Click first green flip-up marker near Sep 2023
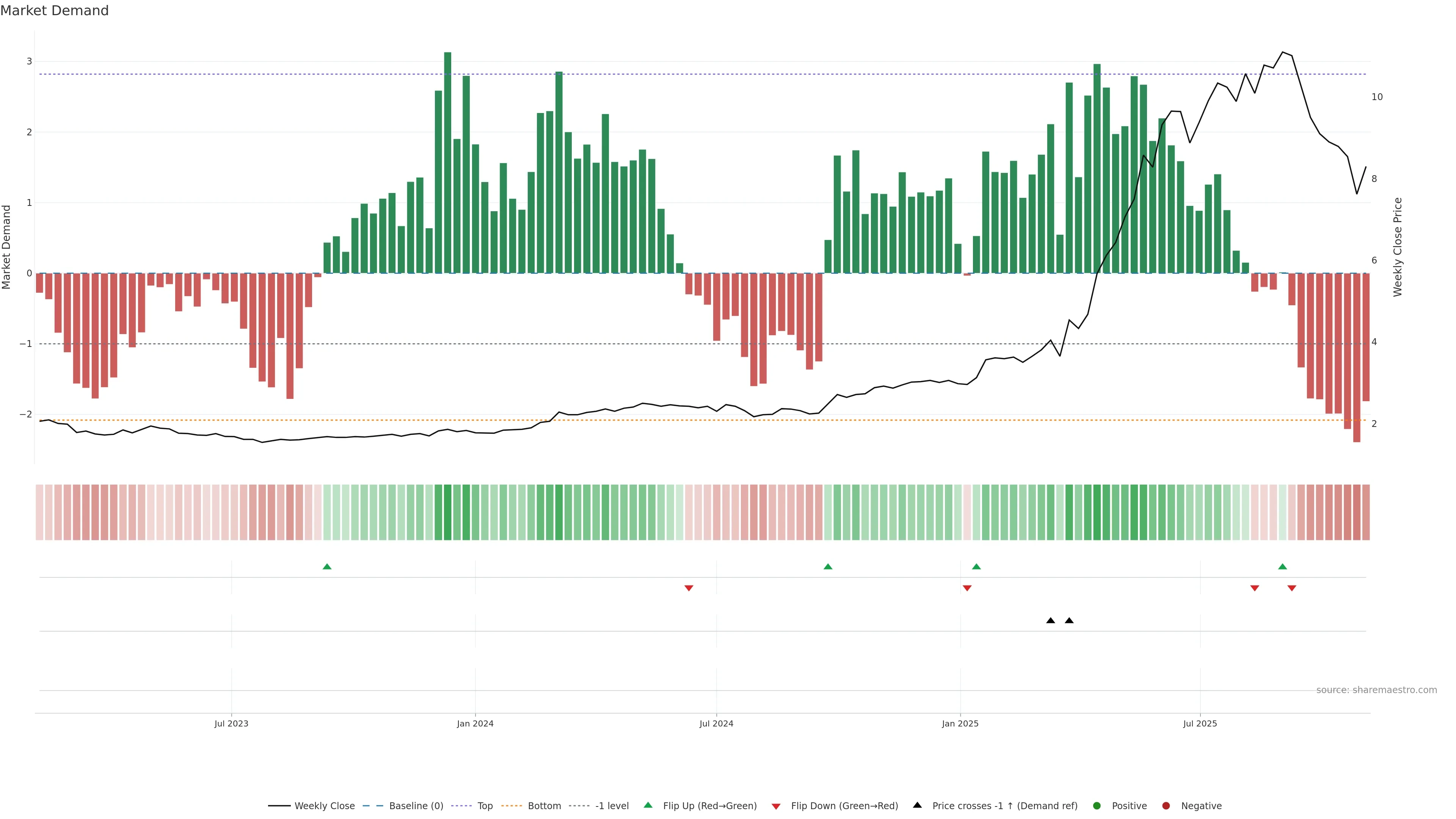 click(327, 566)
